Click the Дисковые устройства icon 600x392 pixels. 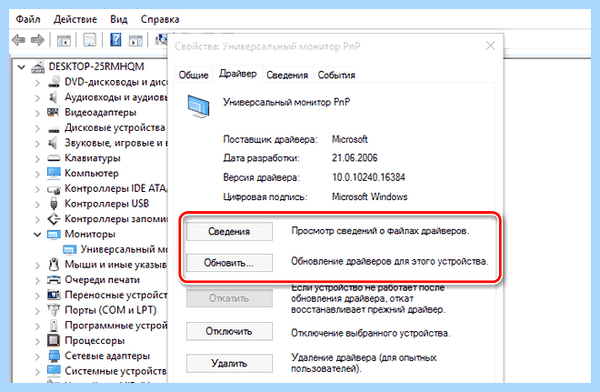coord(54,129)
